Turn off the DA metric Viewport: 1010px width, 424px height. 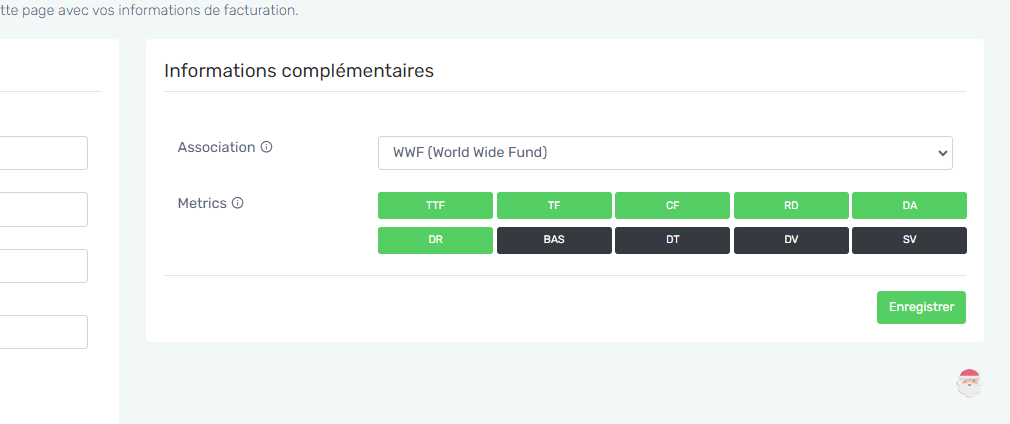(910, 206)
